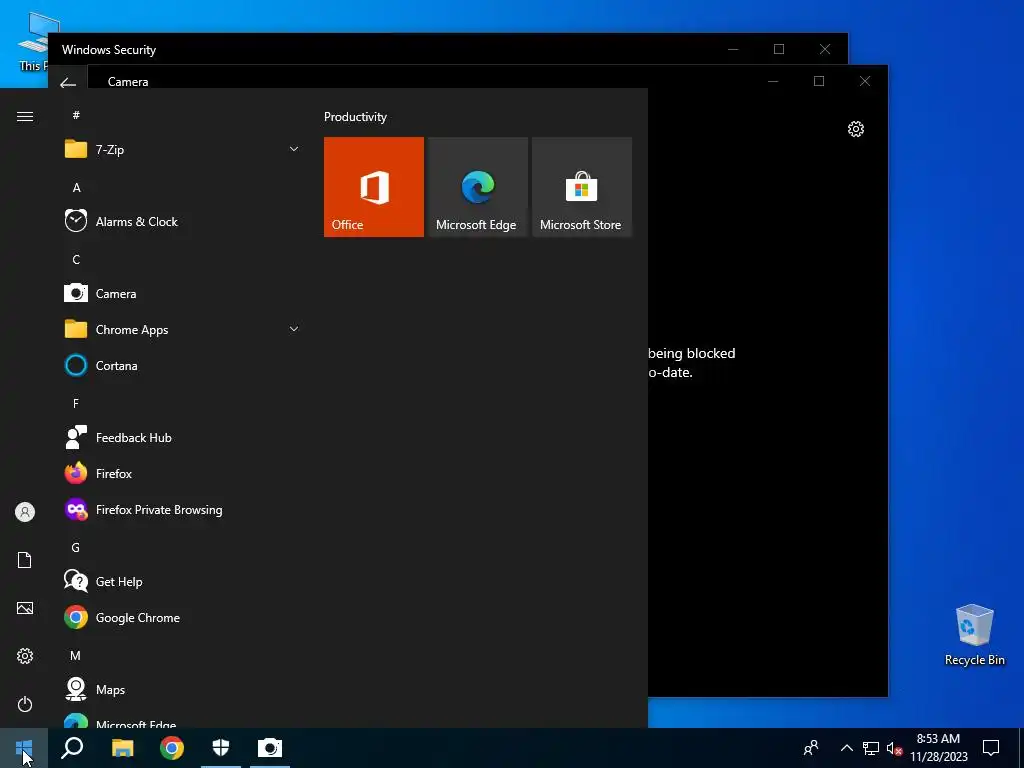Open Cortana from the app list
Viewport: 1024px width, 768px height.
[182, 365]
